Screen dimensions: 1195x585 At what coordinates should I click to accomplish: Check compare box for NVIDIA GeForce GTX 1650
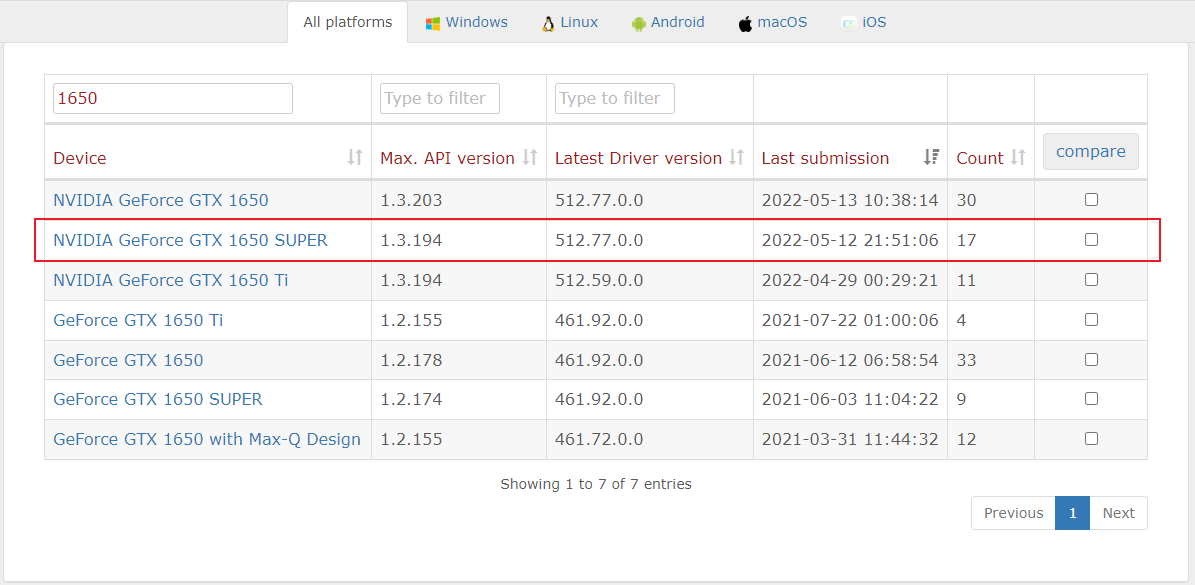pos(1091,200)
